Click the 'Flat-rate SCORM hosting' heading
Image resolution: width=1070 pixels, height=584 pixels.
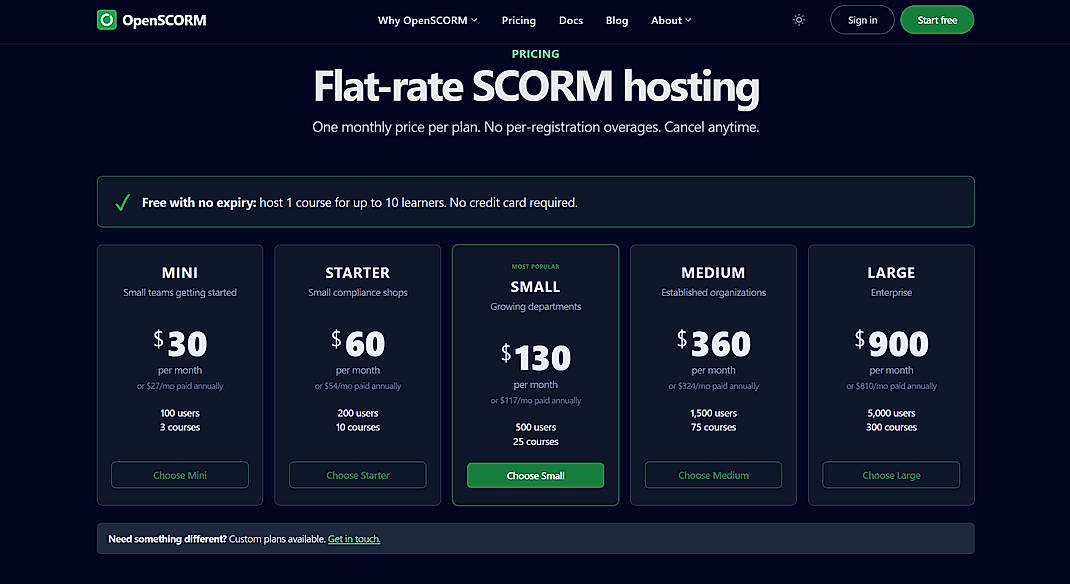click(x=536, y=87)
